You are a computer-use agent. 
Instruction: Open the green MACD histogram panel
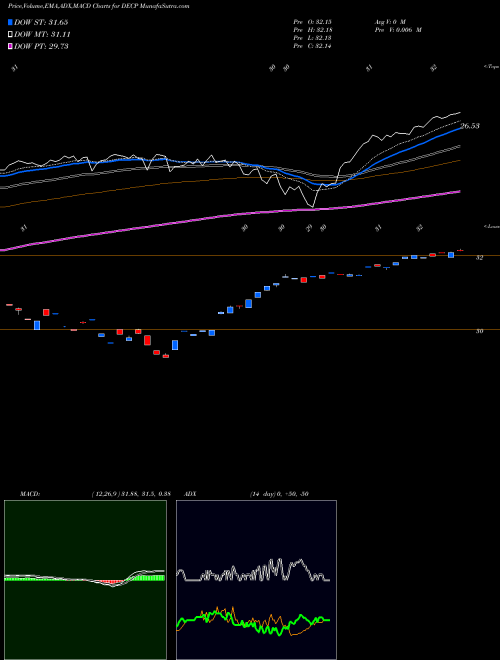pos(85,580)
